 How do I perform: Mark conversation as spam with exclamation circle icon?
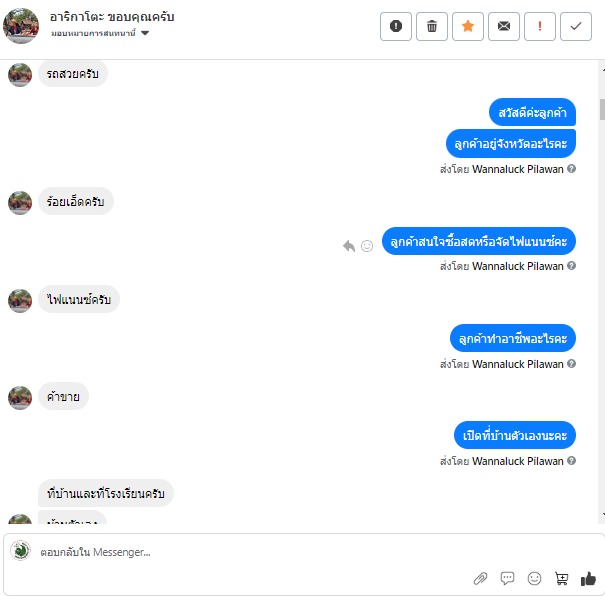(395, 26)
